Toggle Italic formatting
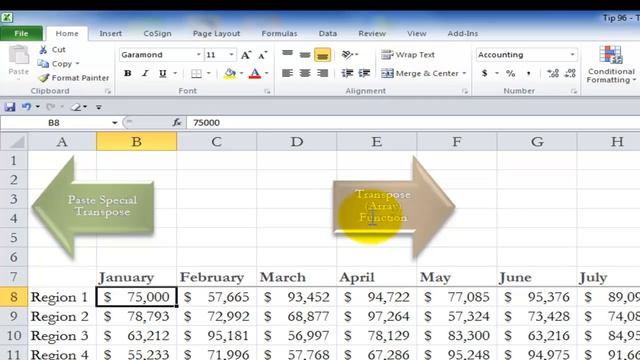This screenshot has width=640, height=360. 145,73
